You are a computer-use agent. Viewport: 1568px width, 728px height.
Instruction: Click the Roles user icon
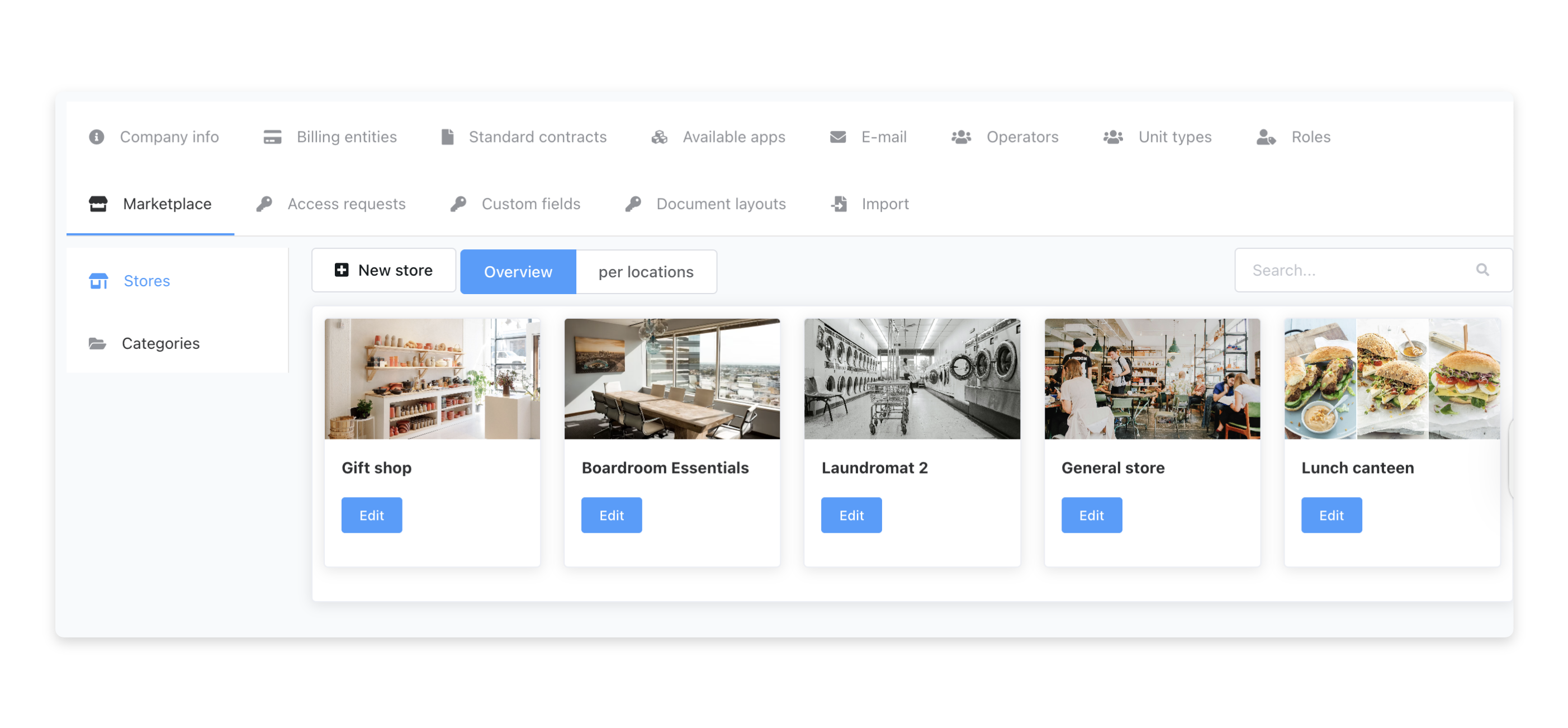click(x=1266, y=137)
